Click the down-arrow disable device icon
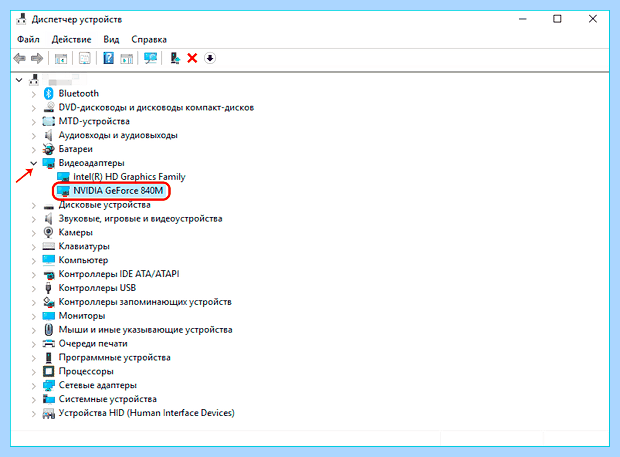 point(210,59)
